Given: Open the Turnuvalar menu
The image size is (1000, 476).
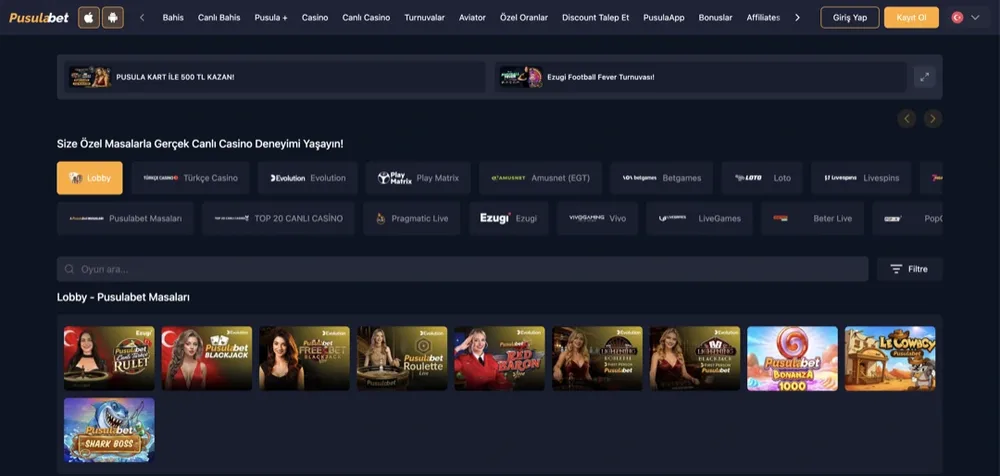Looking at the screenshot, I should point(424,17).
